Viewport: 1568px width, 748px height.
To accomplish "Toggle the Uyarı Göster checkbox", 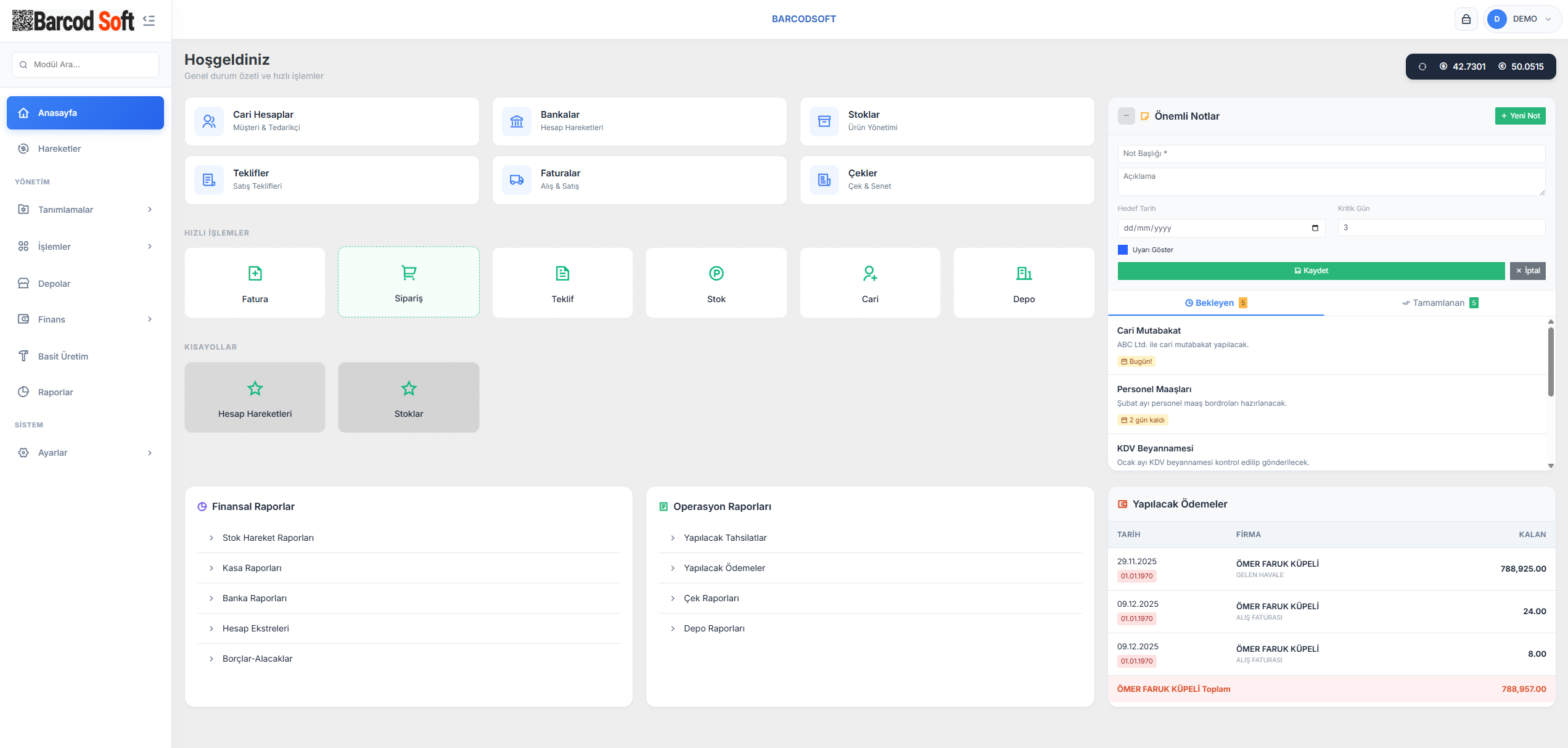I will point(1123,250).
